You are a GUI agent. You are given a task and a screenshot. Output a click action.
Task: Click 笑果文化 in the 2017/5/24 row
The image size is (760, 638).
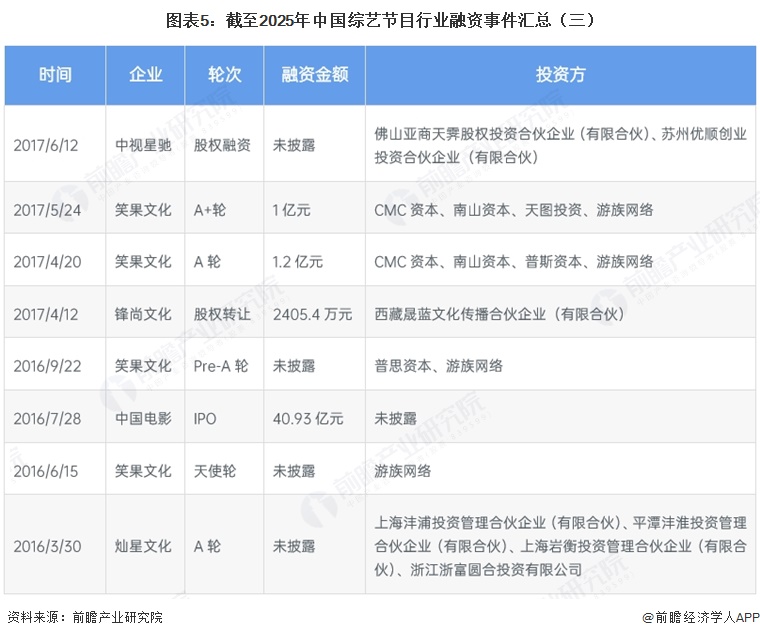(x=143, y=210)
